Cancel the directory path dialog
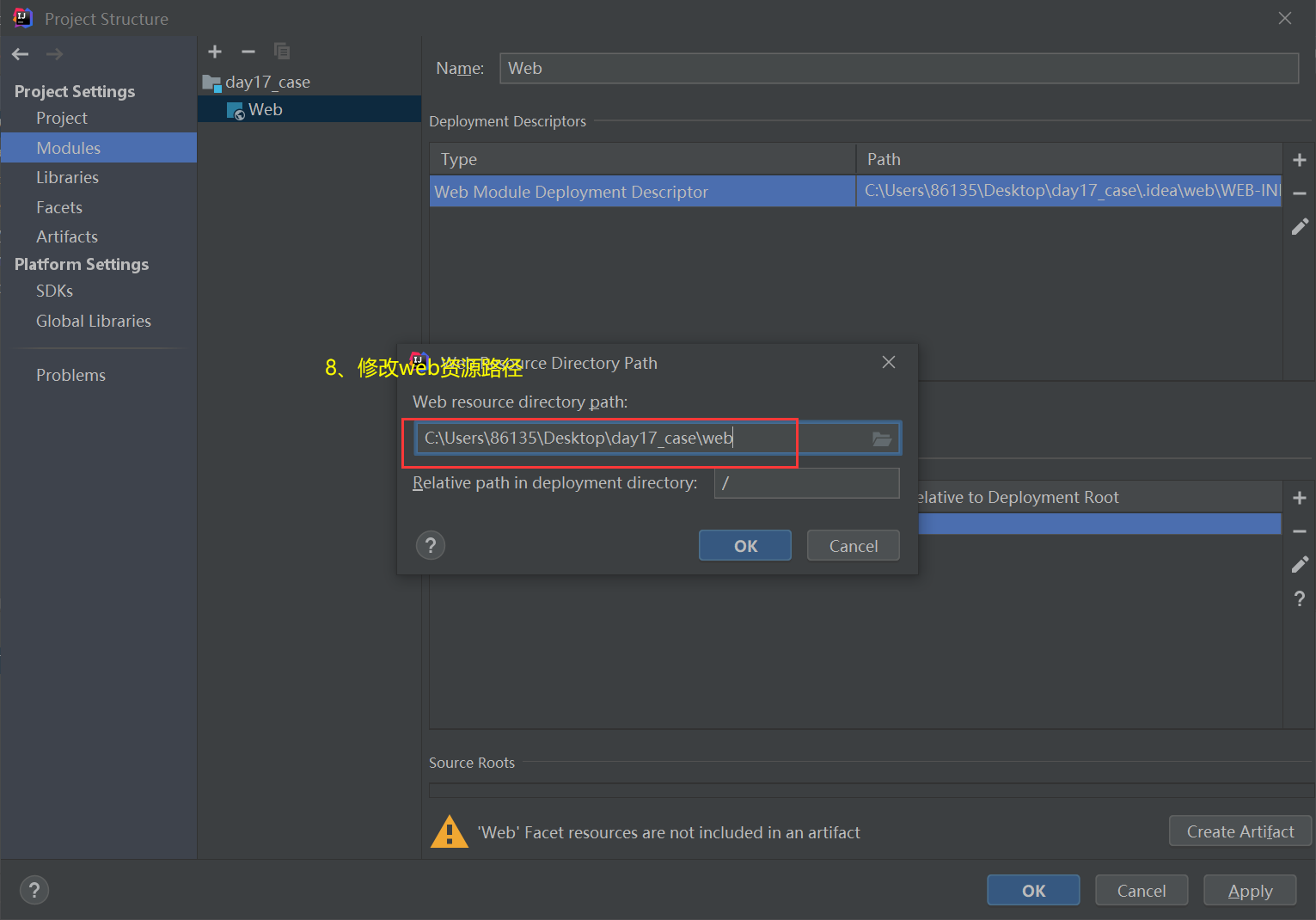The width and height of the screenshot is (1316, 920). click(x=854, y=546)
